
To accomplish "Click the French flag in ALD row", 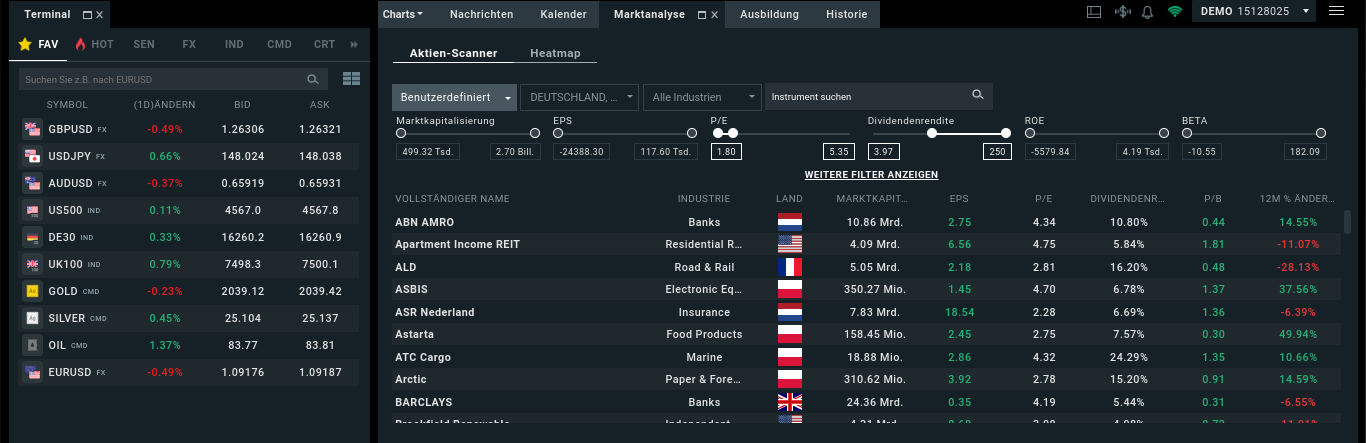I will (x=790, y=267).
